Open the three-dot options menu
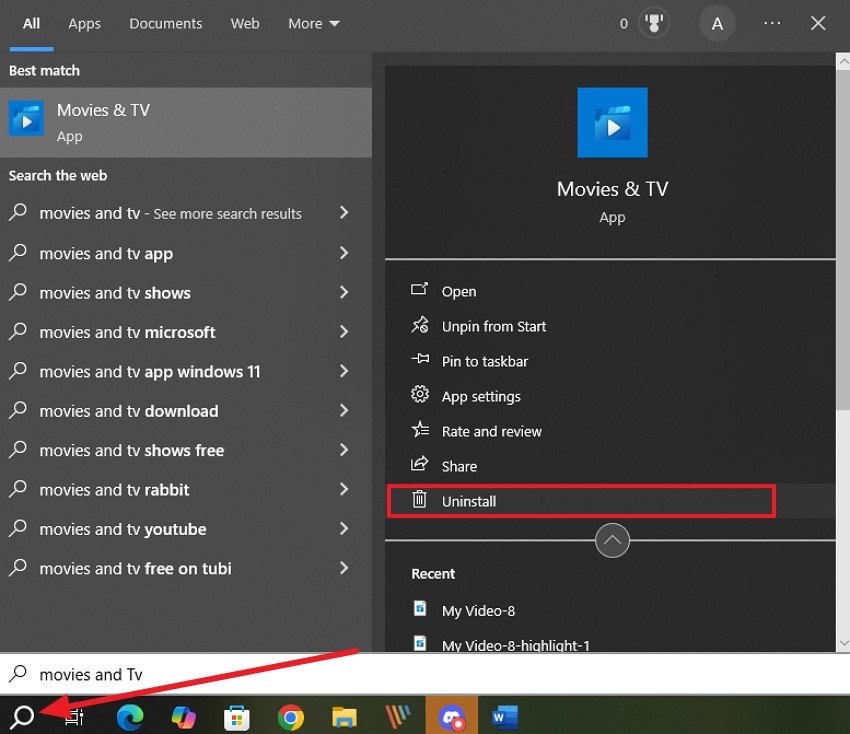The height and width of the screenshot is (734, 850). tap(772, 23)
